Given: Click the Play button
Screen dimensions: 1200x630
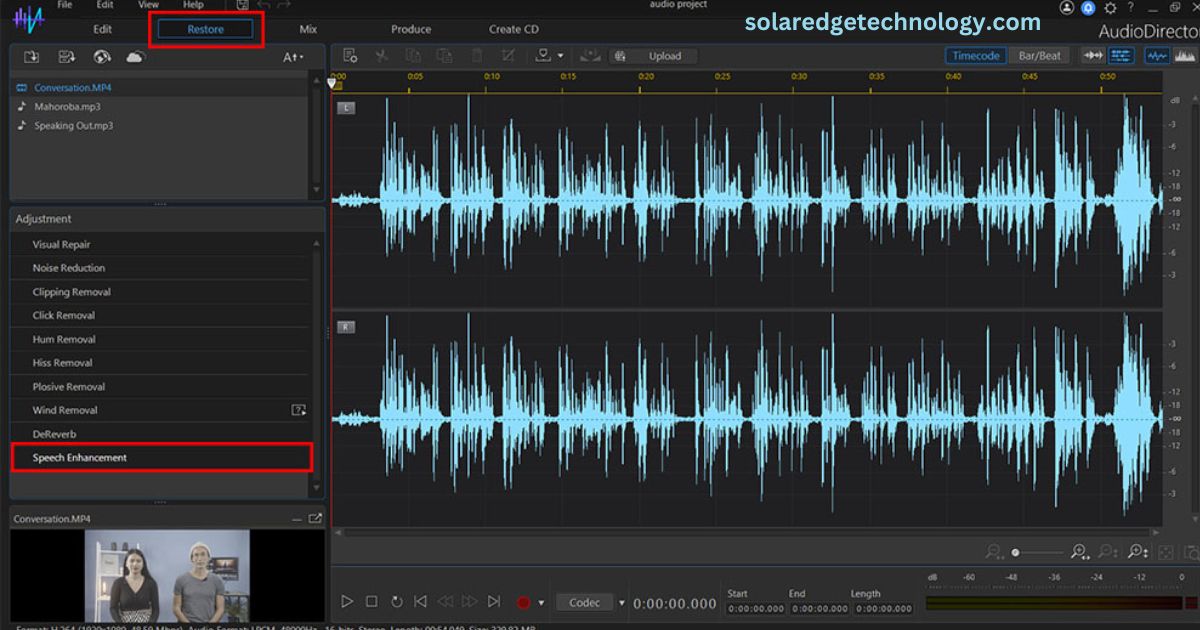Looking at the screenshot, I should click(x=347, y=602).
